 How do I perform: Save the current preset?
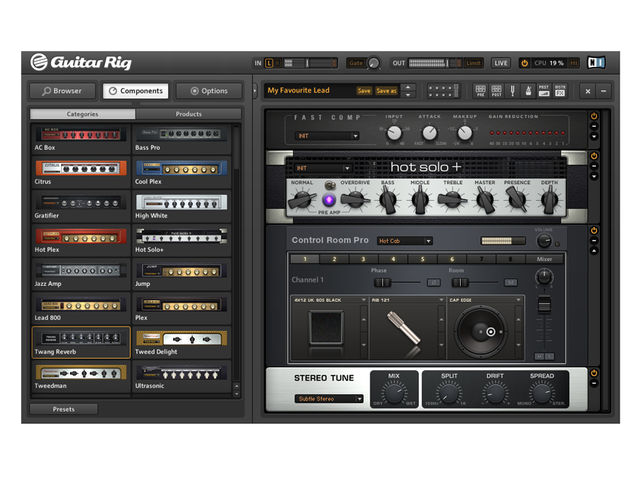(x=364, y=91)
